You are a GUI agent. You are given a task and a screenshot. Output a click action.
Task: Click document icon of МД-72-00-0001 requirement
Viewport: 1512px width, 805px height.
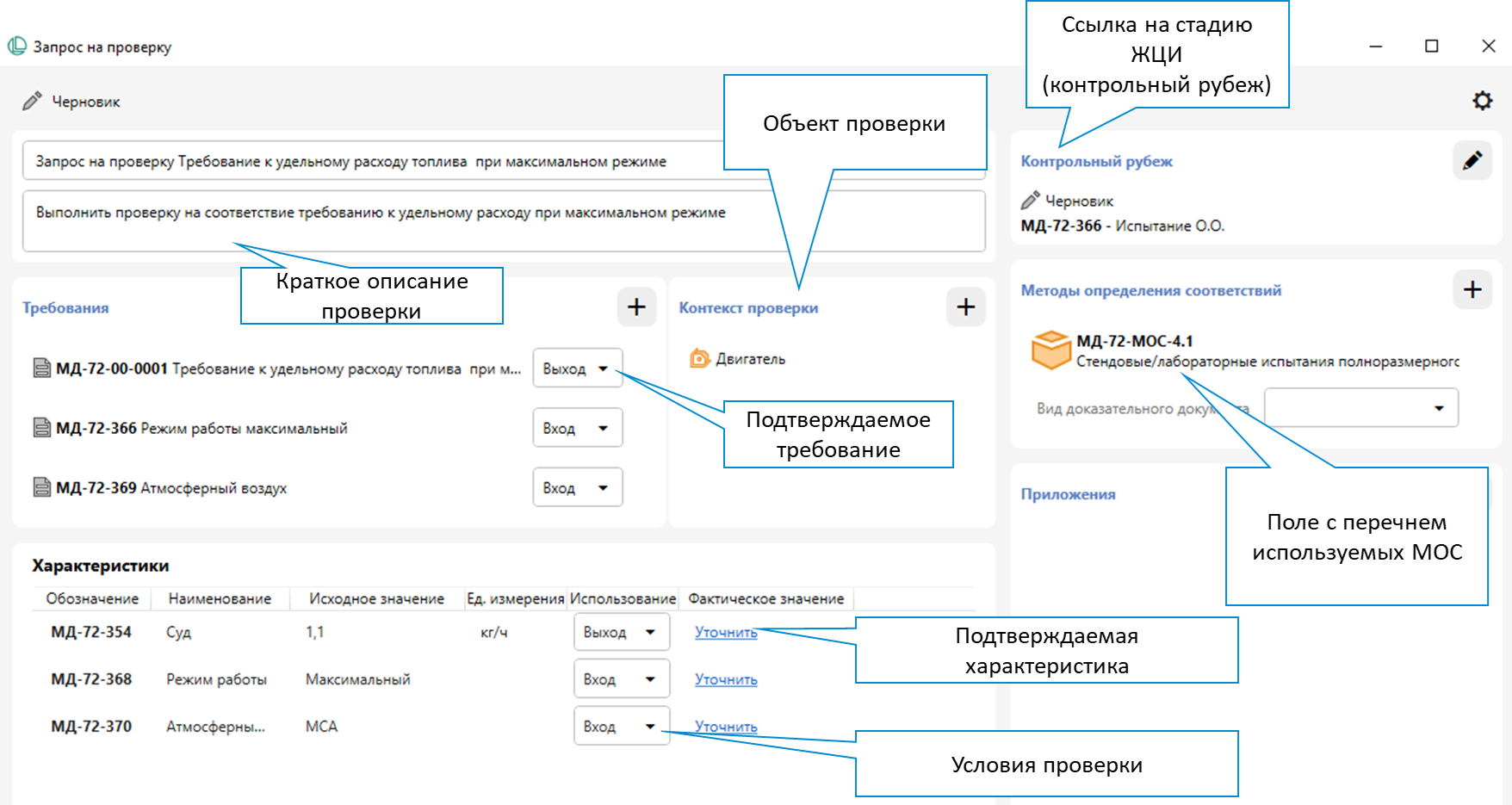[41, 368]
